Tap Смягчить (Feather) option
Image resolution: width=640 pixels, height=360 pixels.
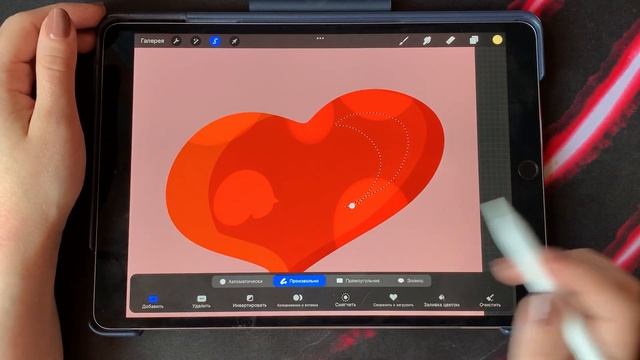345,301
